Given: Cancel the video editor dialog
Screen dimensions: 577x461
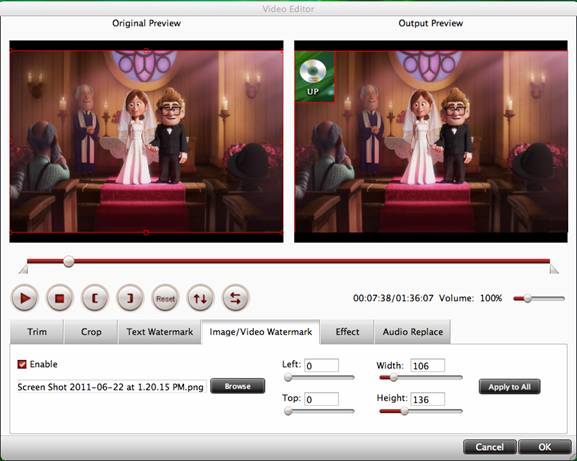Looking at the screenshot, I should coord(489,447).
